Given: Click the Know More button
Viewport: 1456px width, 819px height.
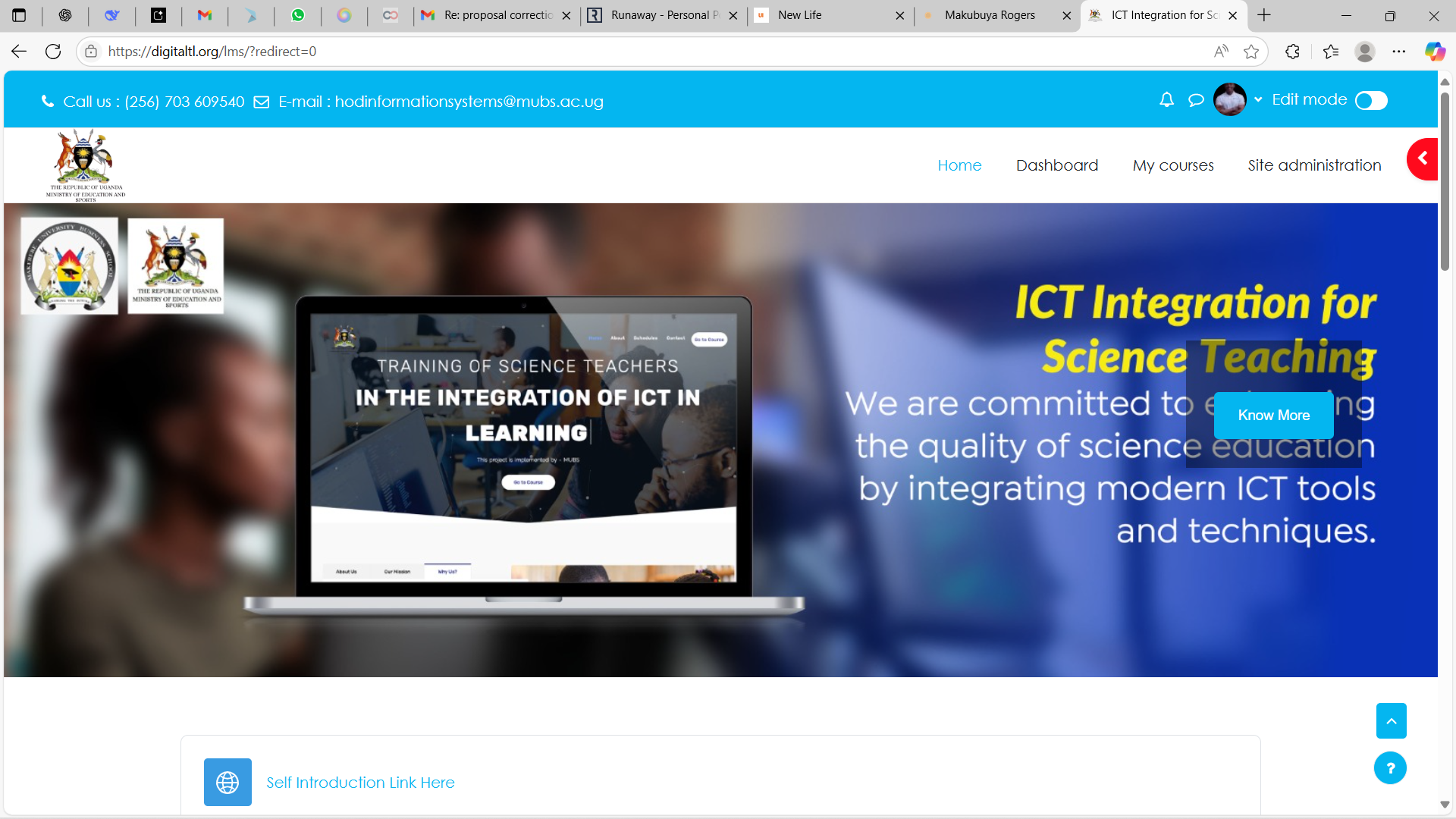Looking at the screenshot, I should point(1273,416).
